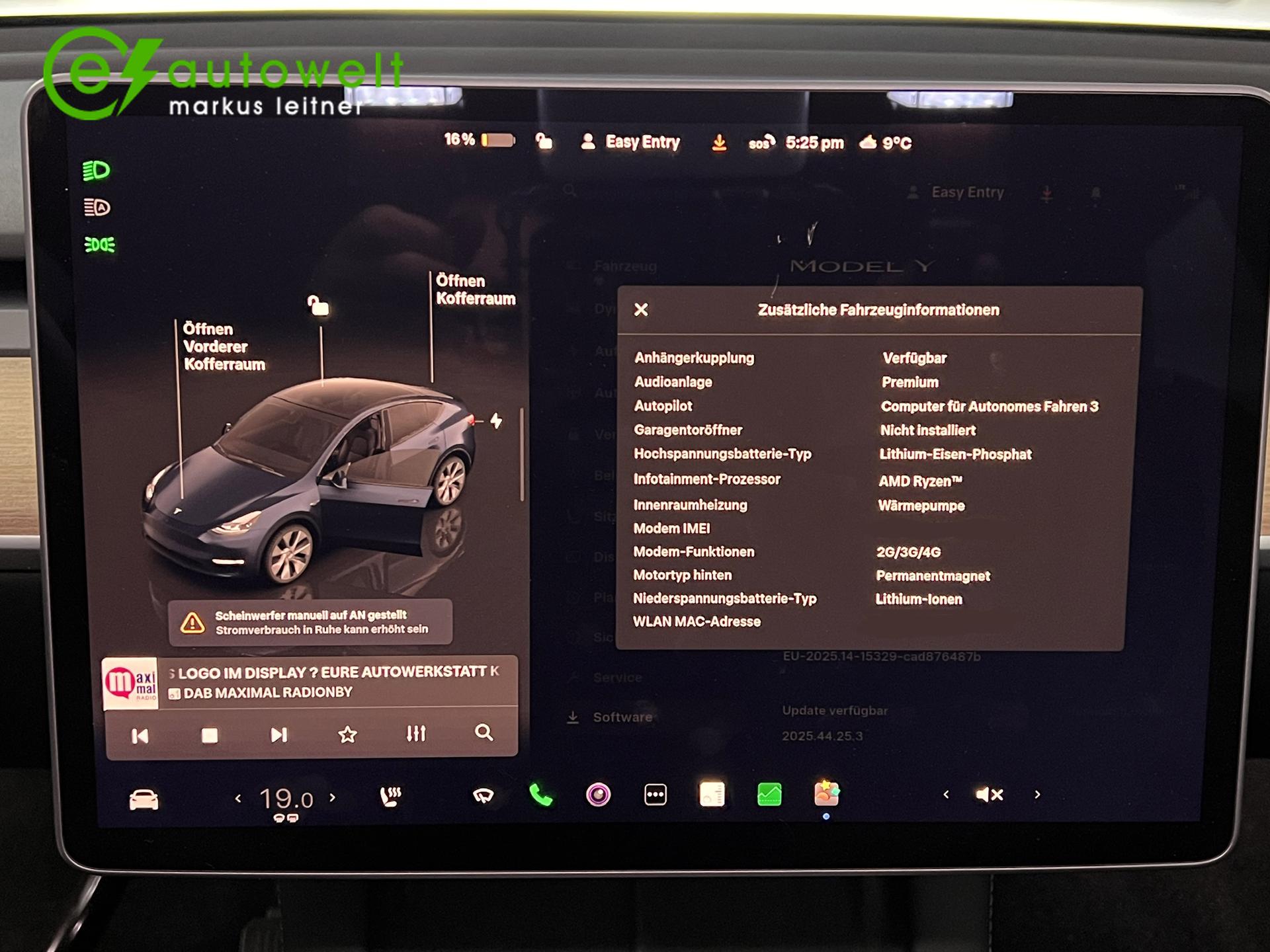The image size is (1270, 952).
Task: Unmute the audio volume
Action: [990, 795]
